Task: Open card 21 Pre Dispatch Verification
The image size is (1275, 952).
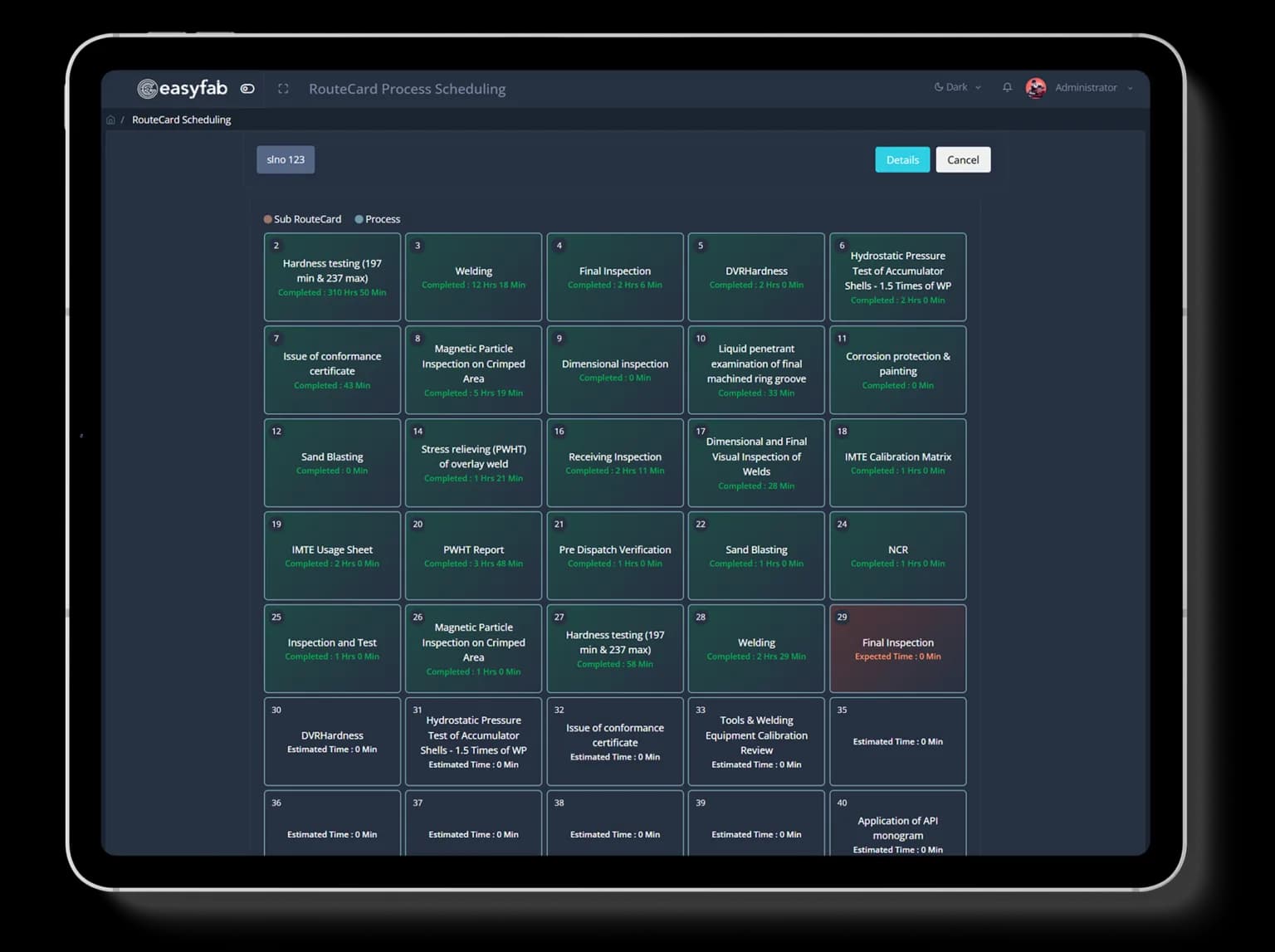Action: click(x=615, y=556)
